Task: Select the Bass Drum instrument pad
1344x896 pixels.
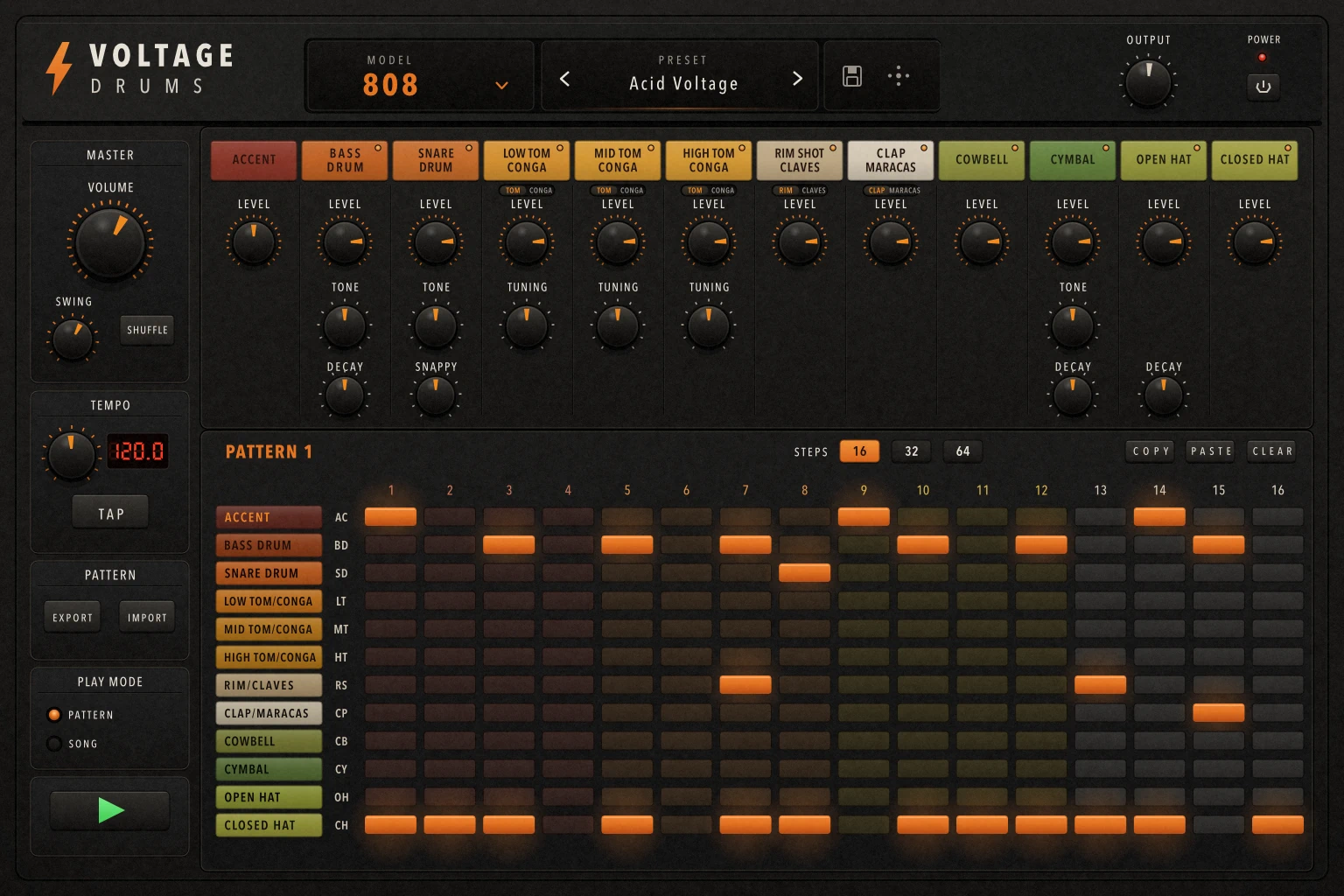Action: tap(345, 160)
